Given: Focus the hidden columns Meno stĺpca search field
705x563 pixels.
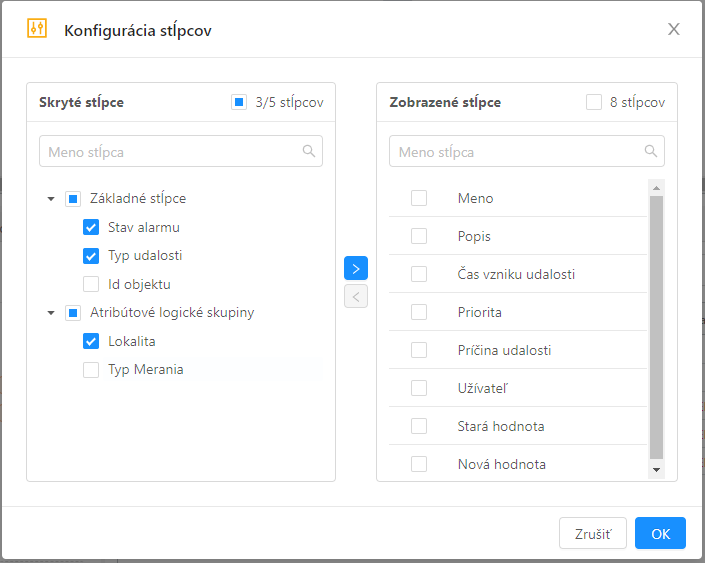Looking at the screenshot, I should click(170, 152).
